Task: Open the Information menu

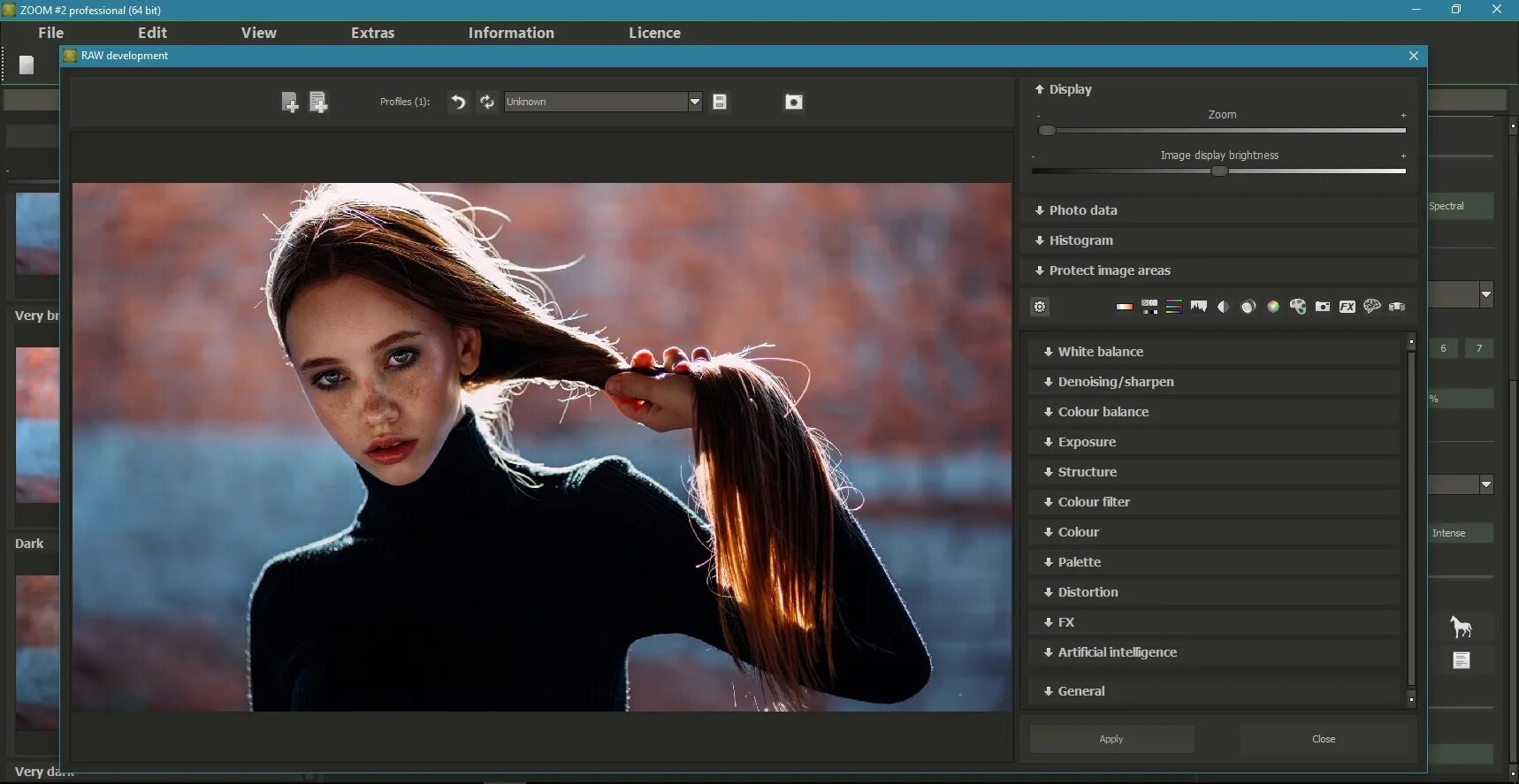Action: 511,33
